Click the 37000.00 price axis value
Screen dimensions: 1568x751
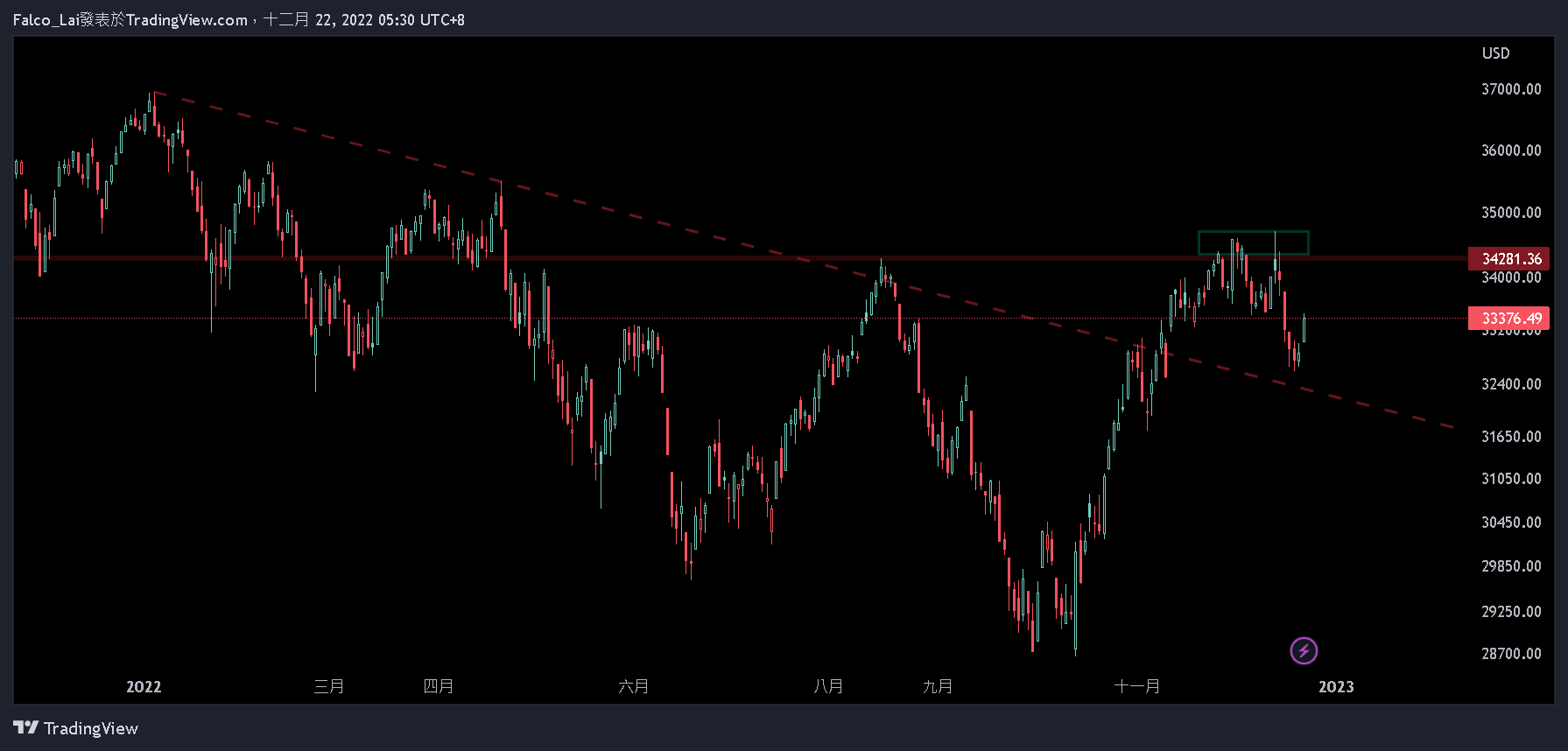tap(1511, 89)
